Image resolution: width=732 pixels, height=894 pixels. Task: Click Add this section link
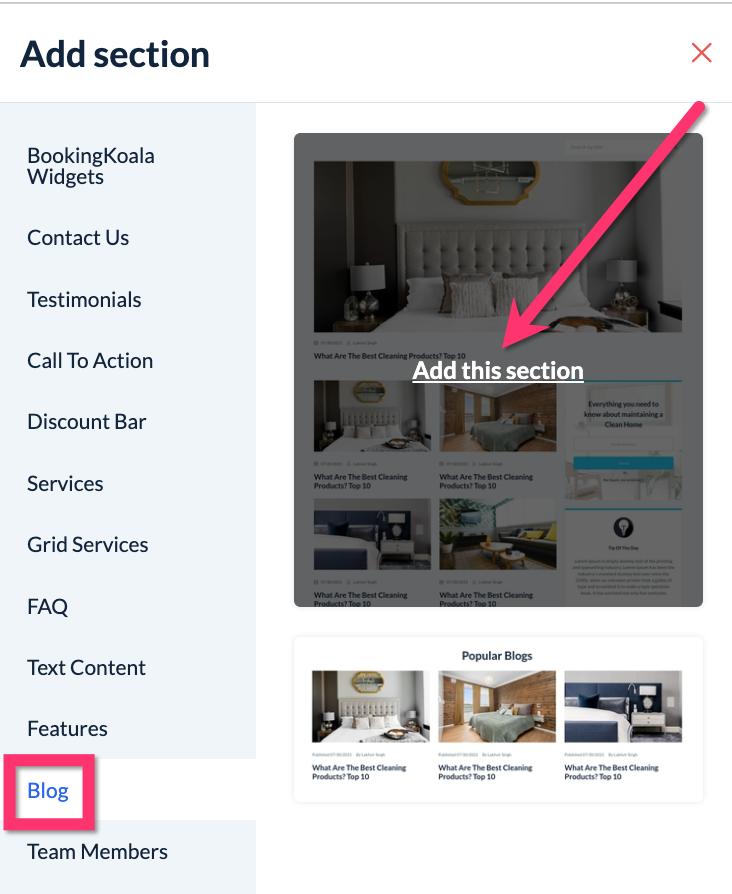coord(498,371)
